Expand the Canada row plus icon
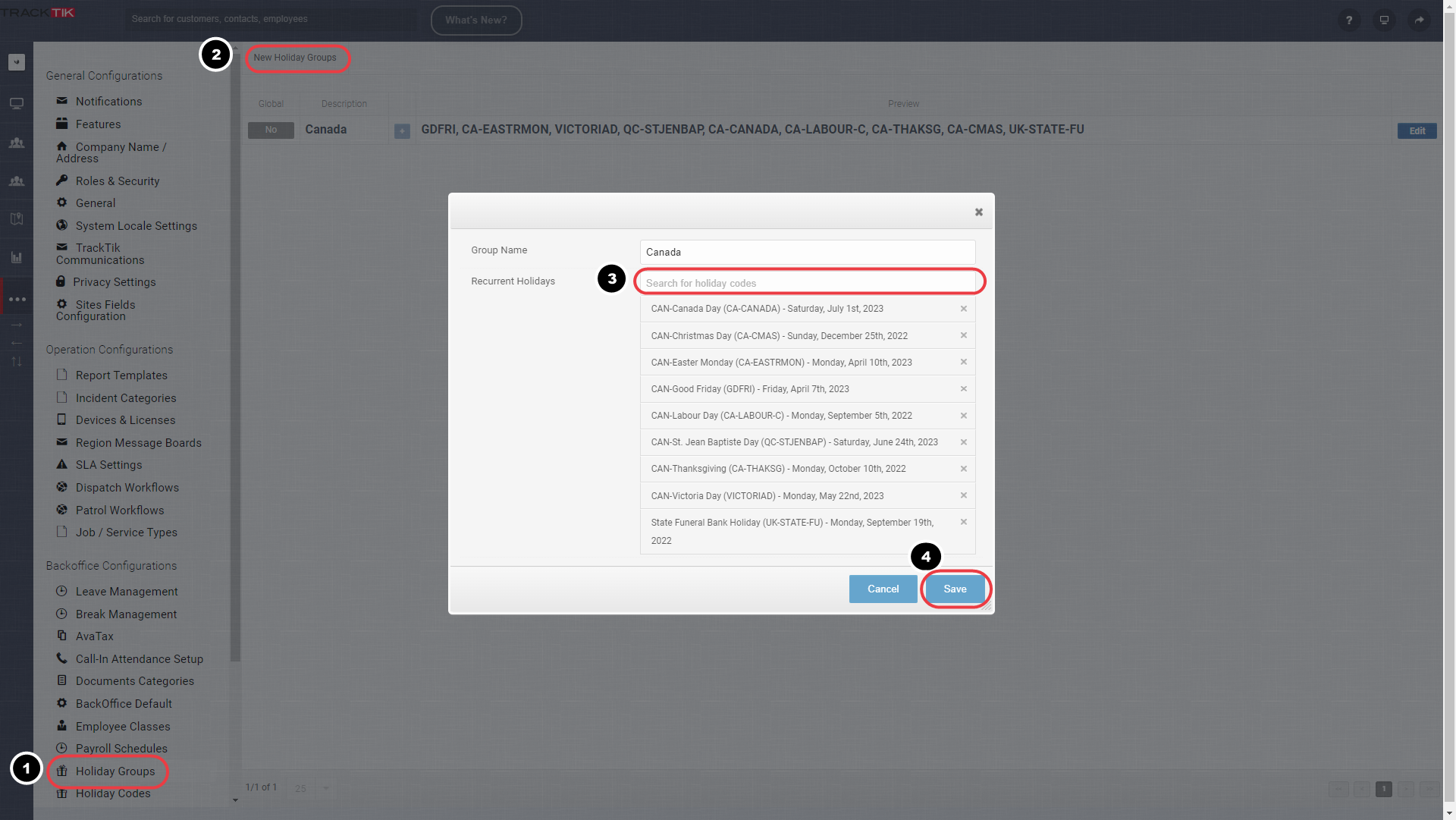This screenshot has height=820, width=1456. click(x=402, y=131)
